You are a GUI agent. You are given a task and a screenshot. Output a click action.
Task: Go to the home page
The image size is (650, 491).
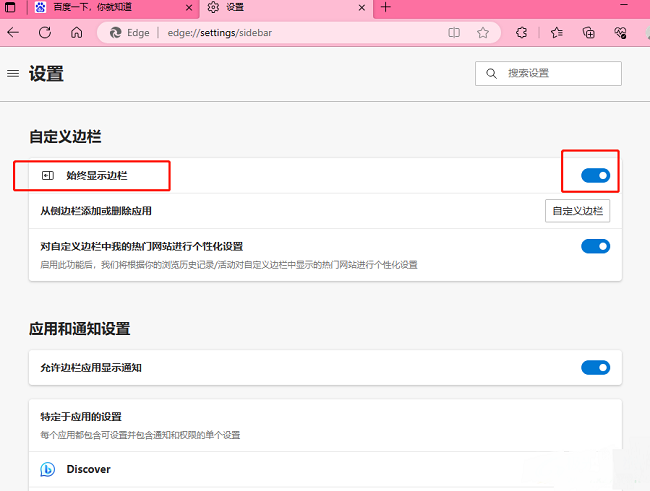click(x=77, y=32)
